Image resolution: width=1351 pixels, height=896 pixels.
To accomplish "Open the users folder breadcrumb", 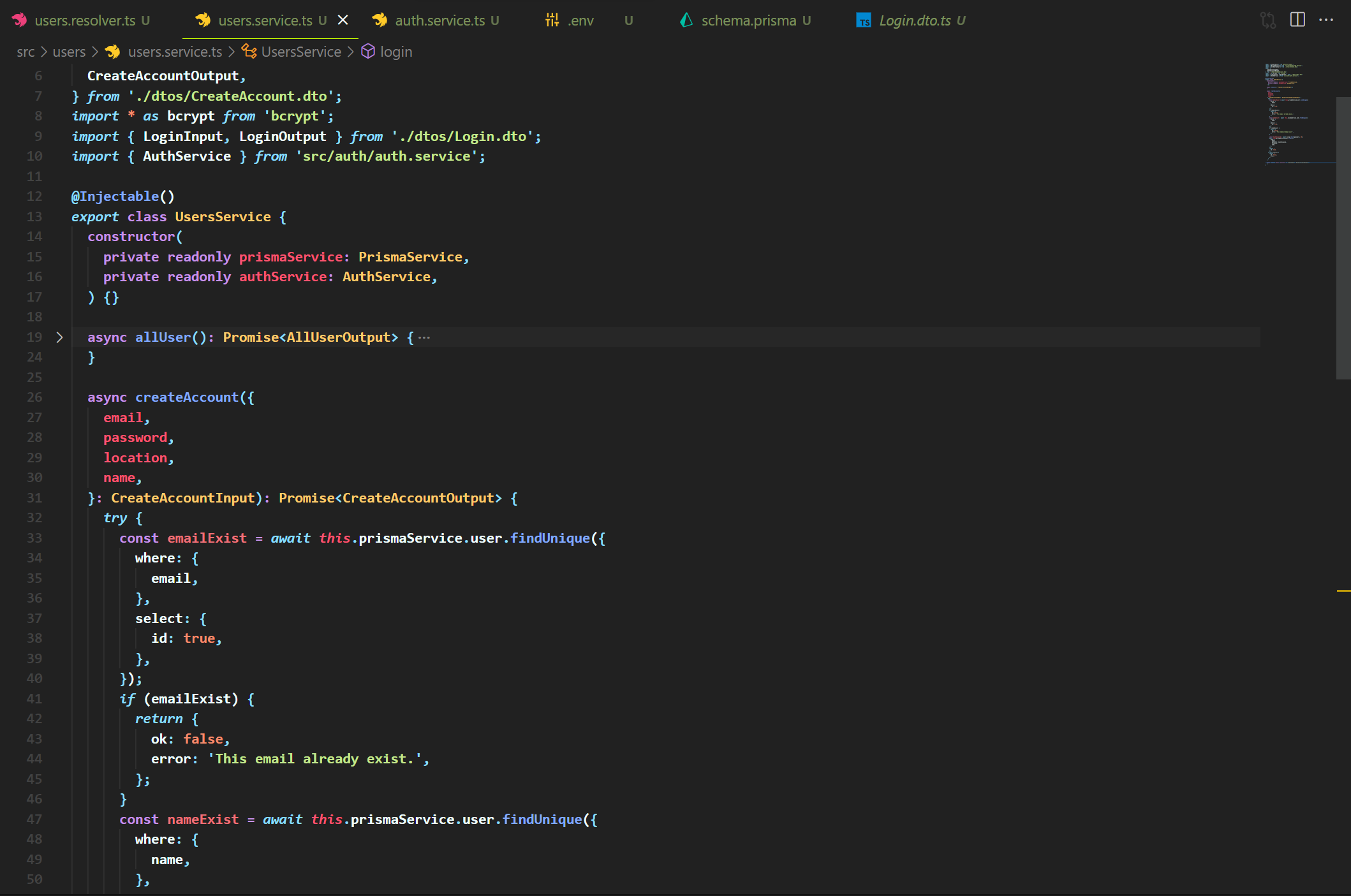I will (x=69, y=52).
